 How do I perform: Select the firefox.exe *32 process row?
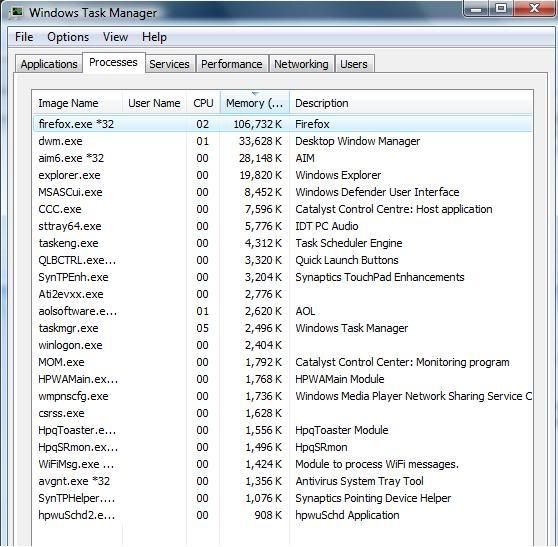pos(283,124)
